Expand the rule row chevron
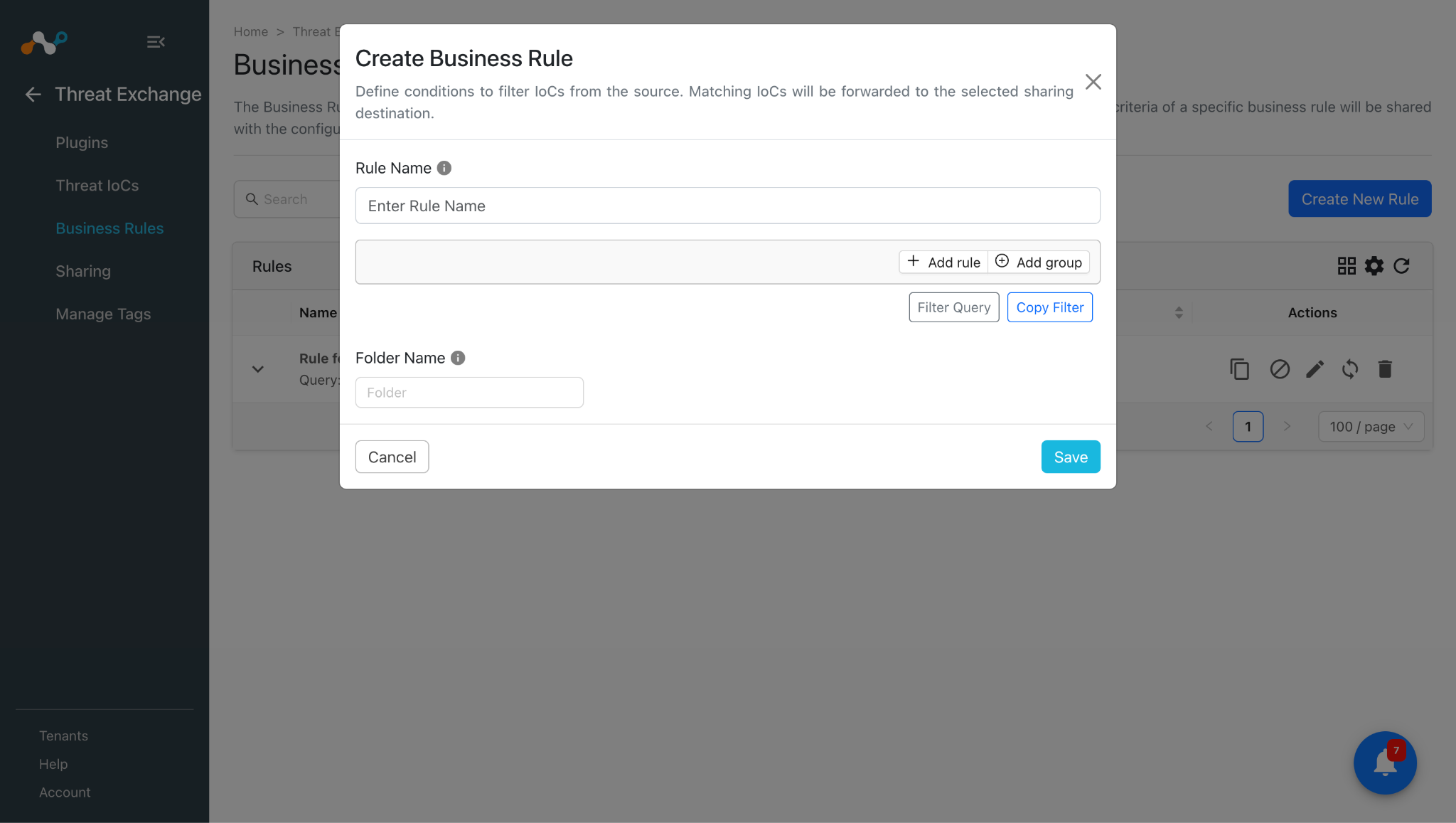This screenshot has width=1456, height=823. [x=258, y=369]
